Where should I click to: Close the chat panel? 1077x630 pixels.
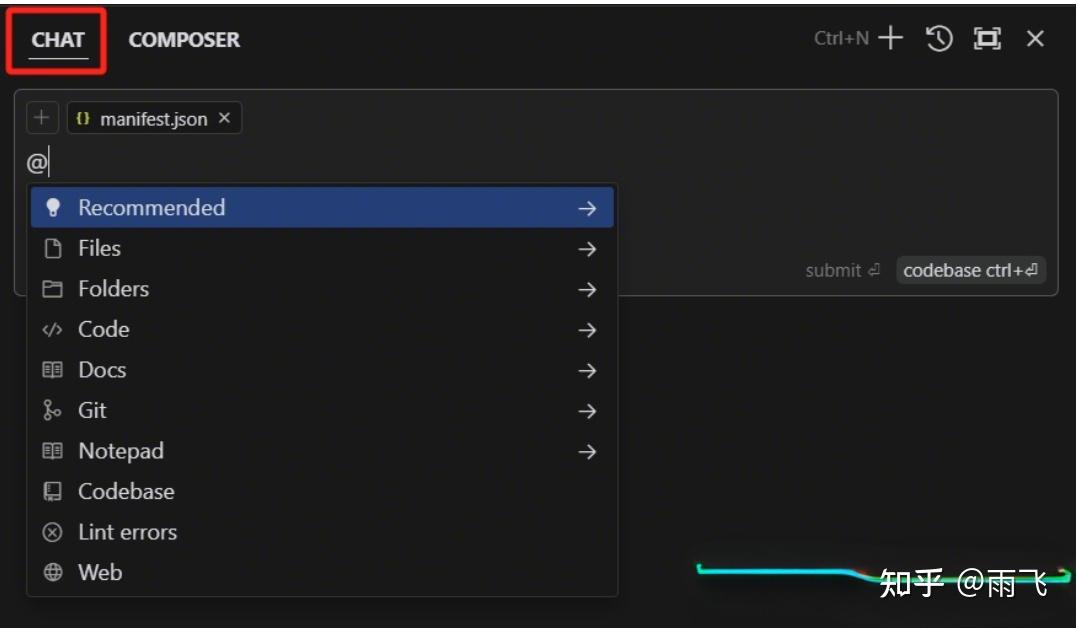[1035, 39]
